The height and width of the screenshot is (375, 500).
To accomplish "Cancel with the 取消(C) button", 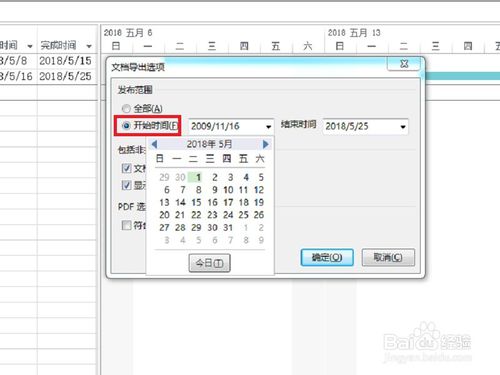I will point(388,257).
